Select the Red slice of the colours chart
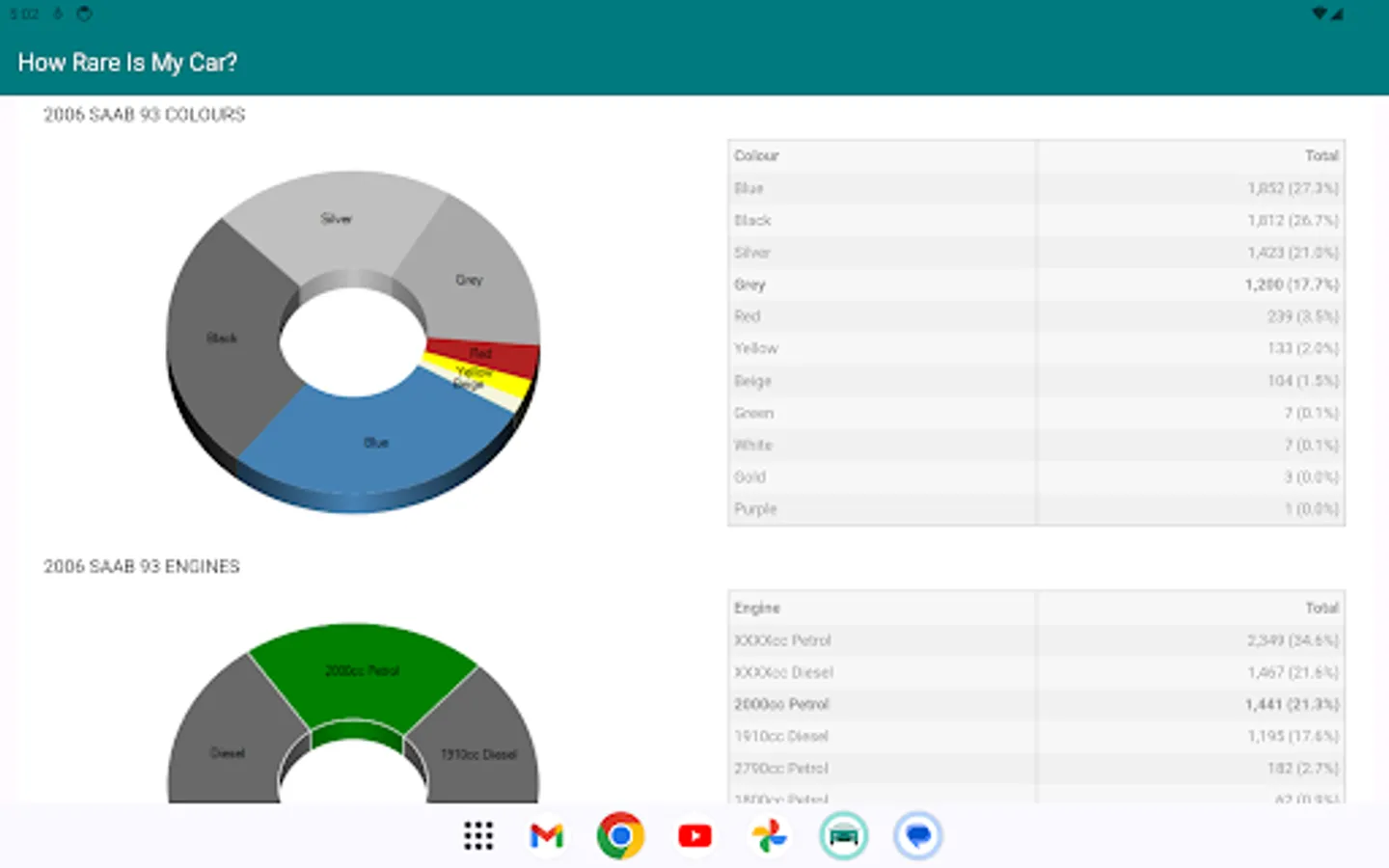Screen dimensions: 1389x868 point(492,355)
